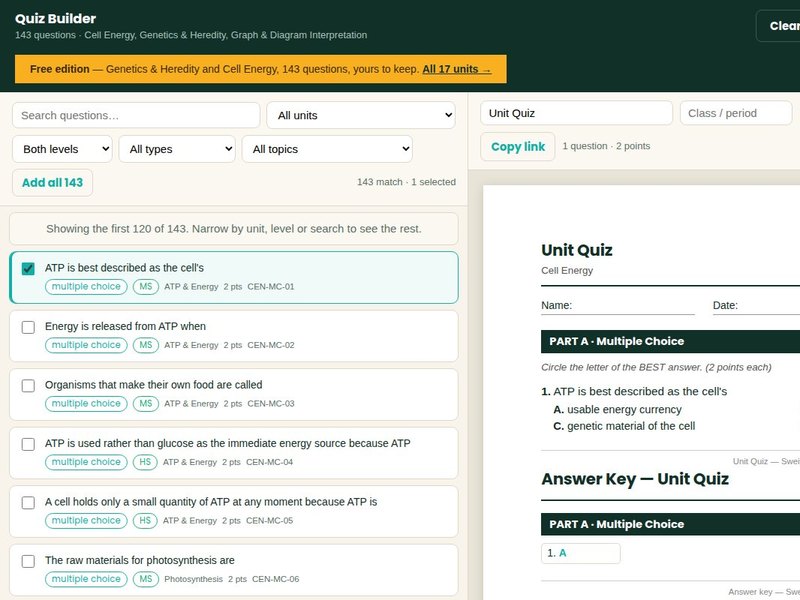Screen dimensions: 800x600
Task: Click the multiple choice tag on CEN-MC-02
Action: (86, 345)
